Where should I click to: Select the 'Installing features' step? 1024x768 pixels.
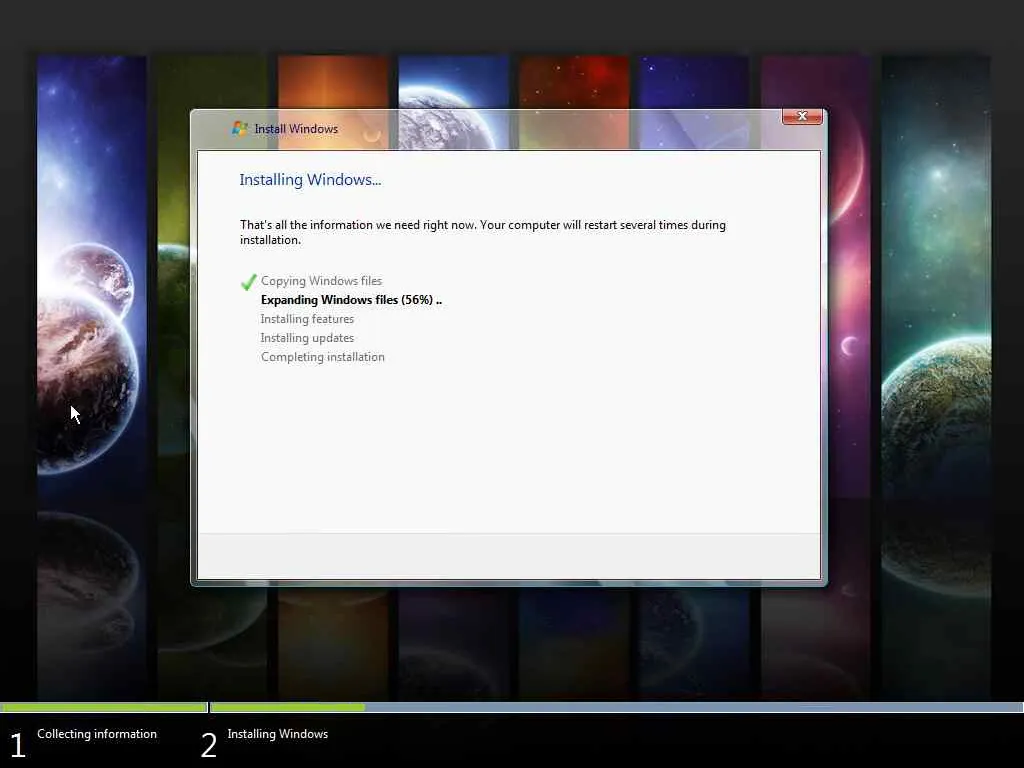pos(307,319)
